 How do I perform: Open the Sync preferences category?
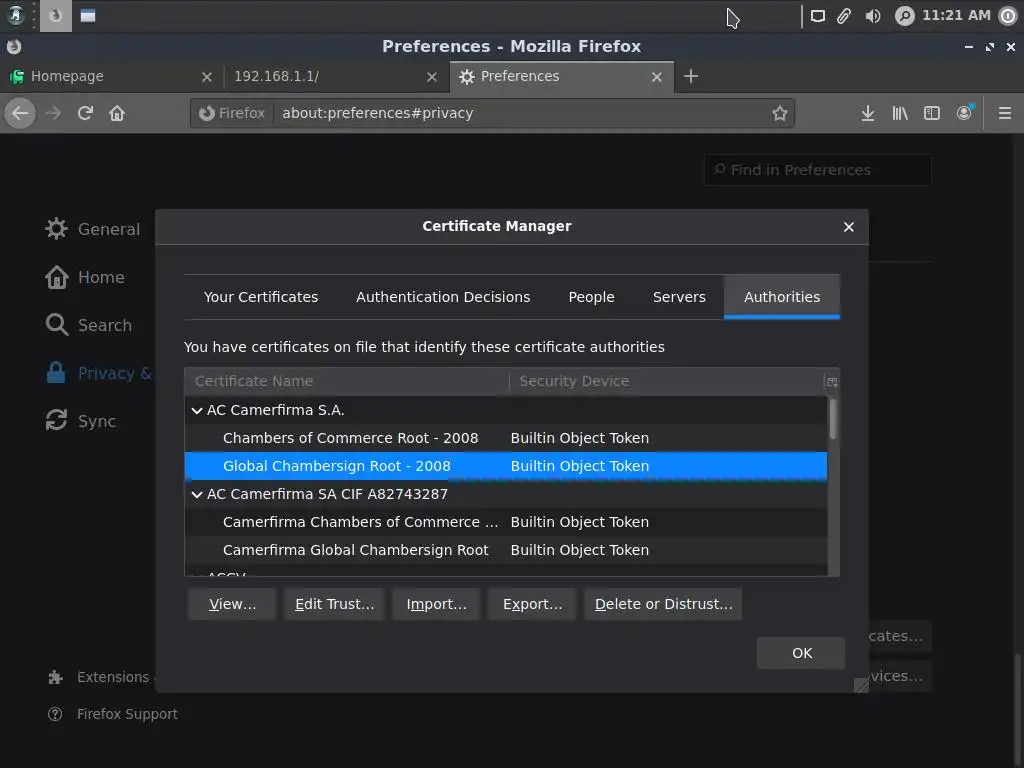coord(81,421)
